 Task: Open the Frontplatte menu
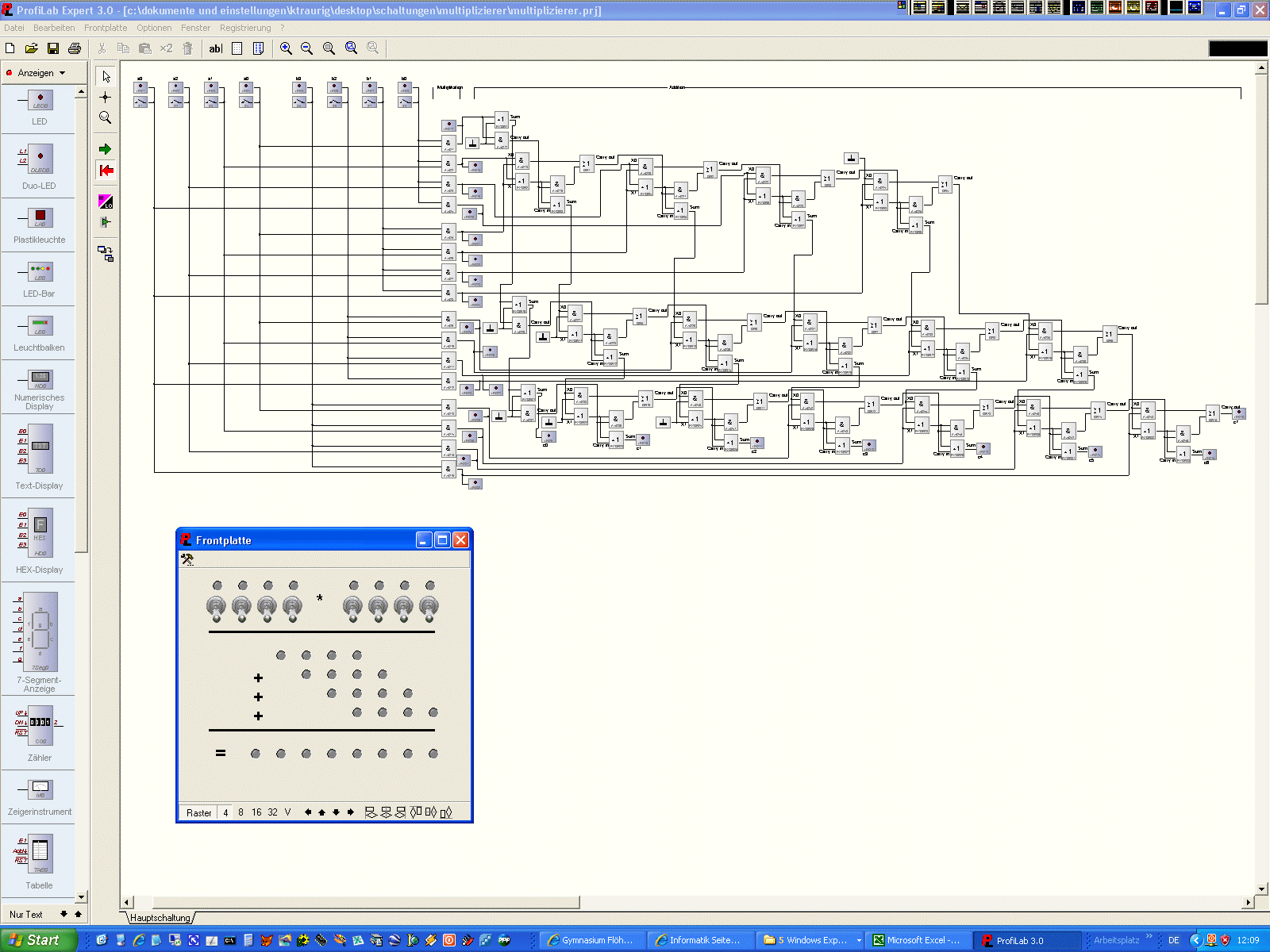(106, 28)
